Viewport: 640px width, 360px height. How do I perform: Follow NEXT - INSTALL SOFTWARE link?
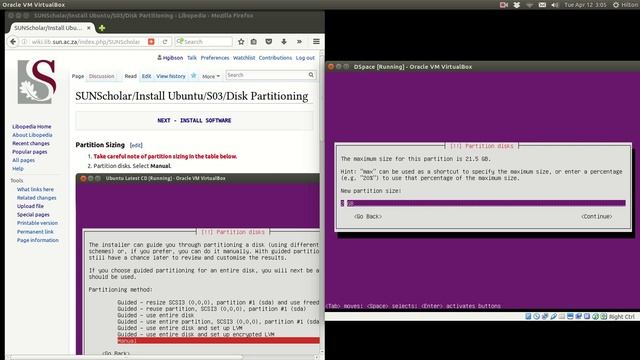click(194, 120)
